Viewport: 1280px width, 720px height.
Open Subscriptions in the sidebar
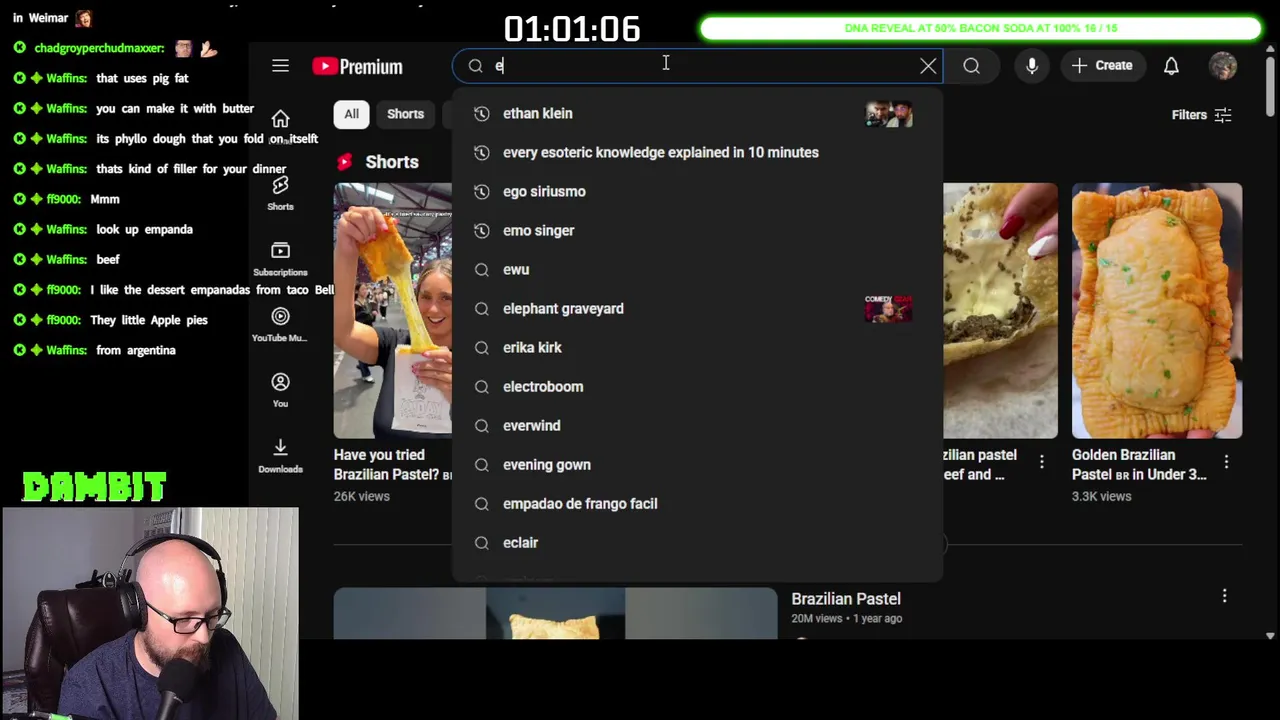coord(280,258)
